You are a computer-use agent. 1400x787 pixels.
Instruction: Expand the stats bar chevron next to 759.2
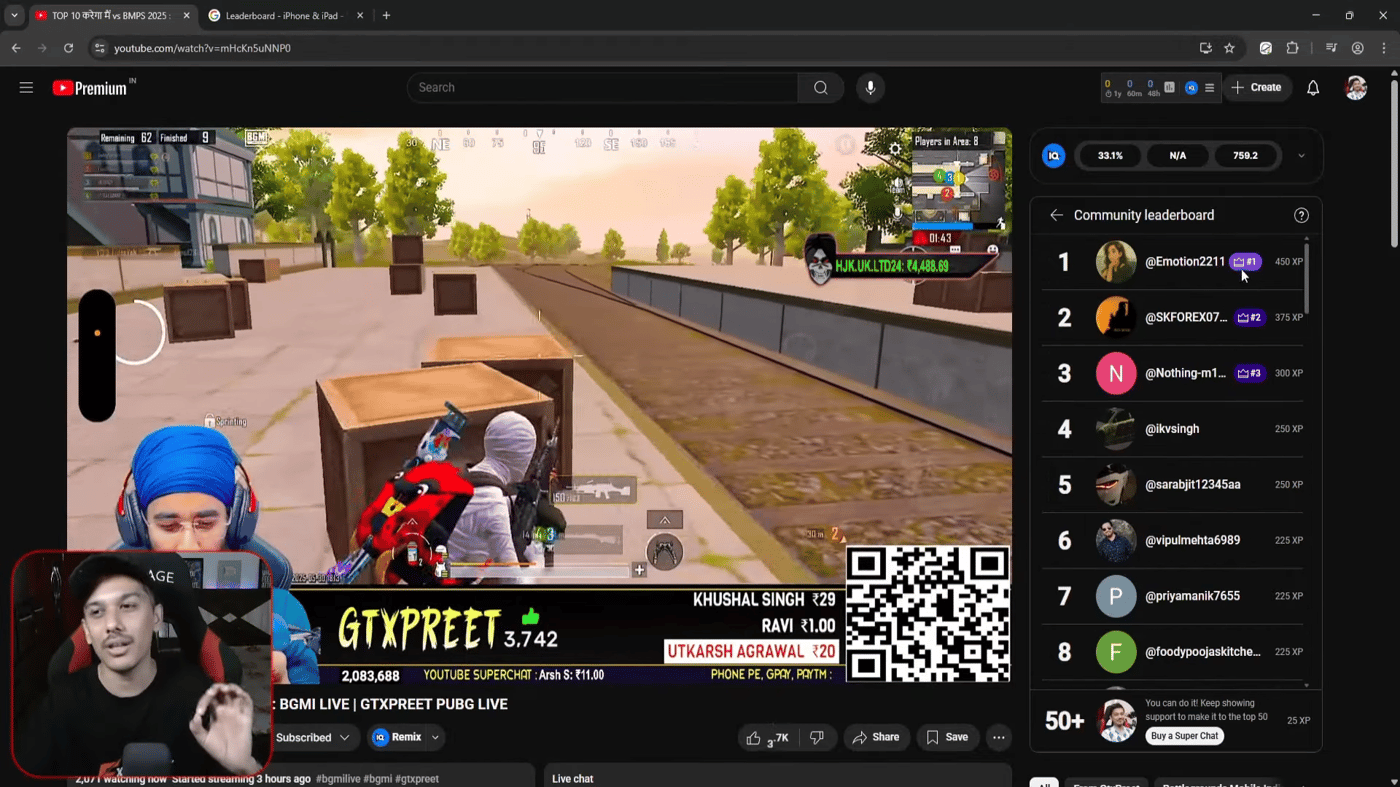(1301, 155)
